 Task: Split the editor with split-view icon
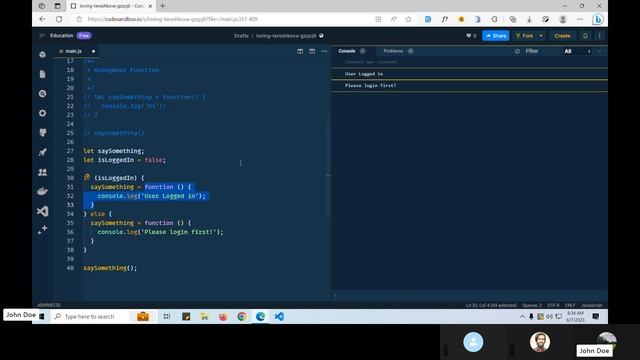coord(300,51)
